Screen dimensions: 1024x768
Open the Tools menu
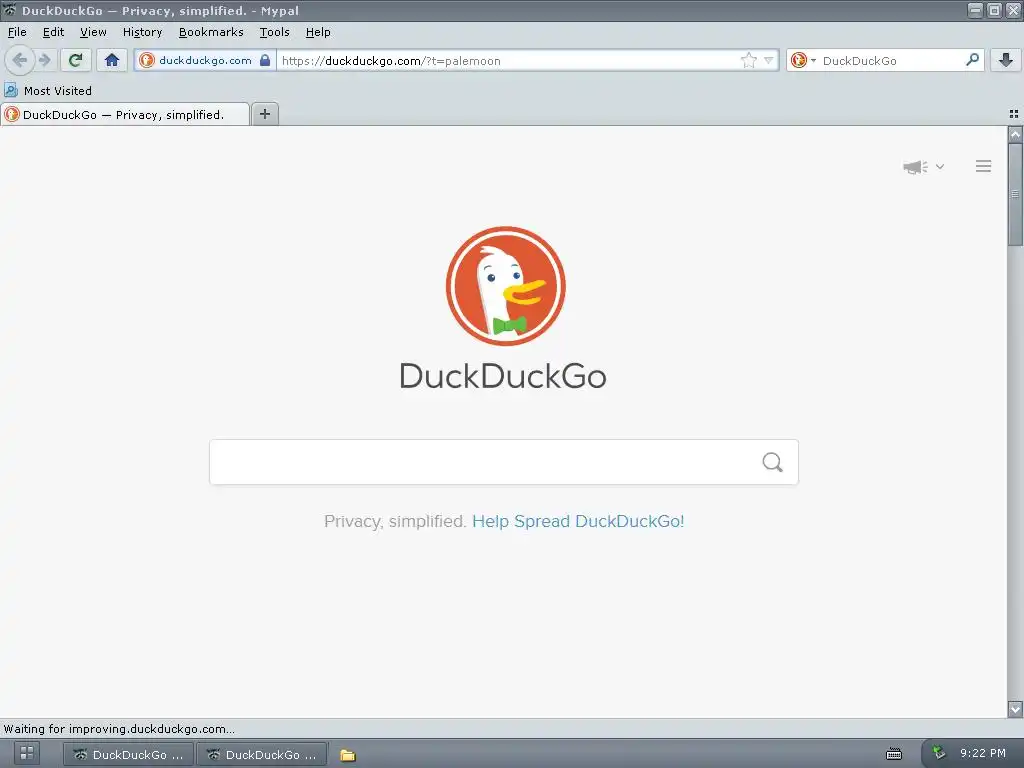click(x=274, y=32)
